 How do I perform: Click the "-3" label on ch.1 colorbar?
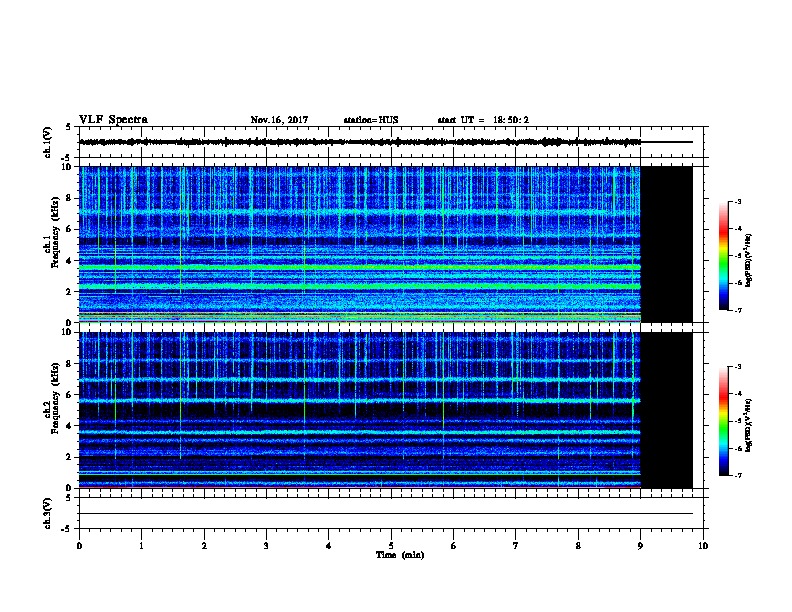coord(737,201)
